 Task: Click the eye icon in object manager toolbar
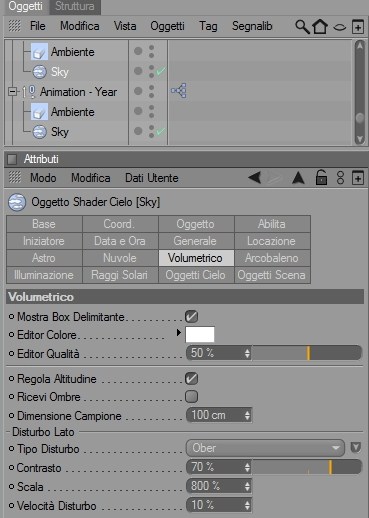point(339,27)
